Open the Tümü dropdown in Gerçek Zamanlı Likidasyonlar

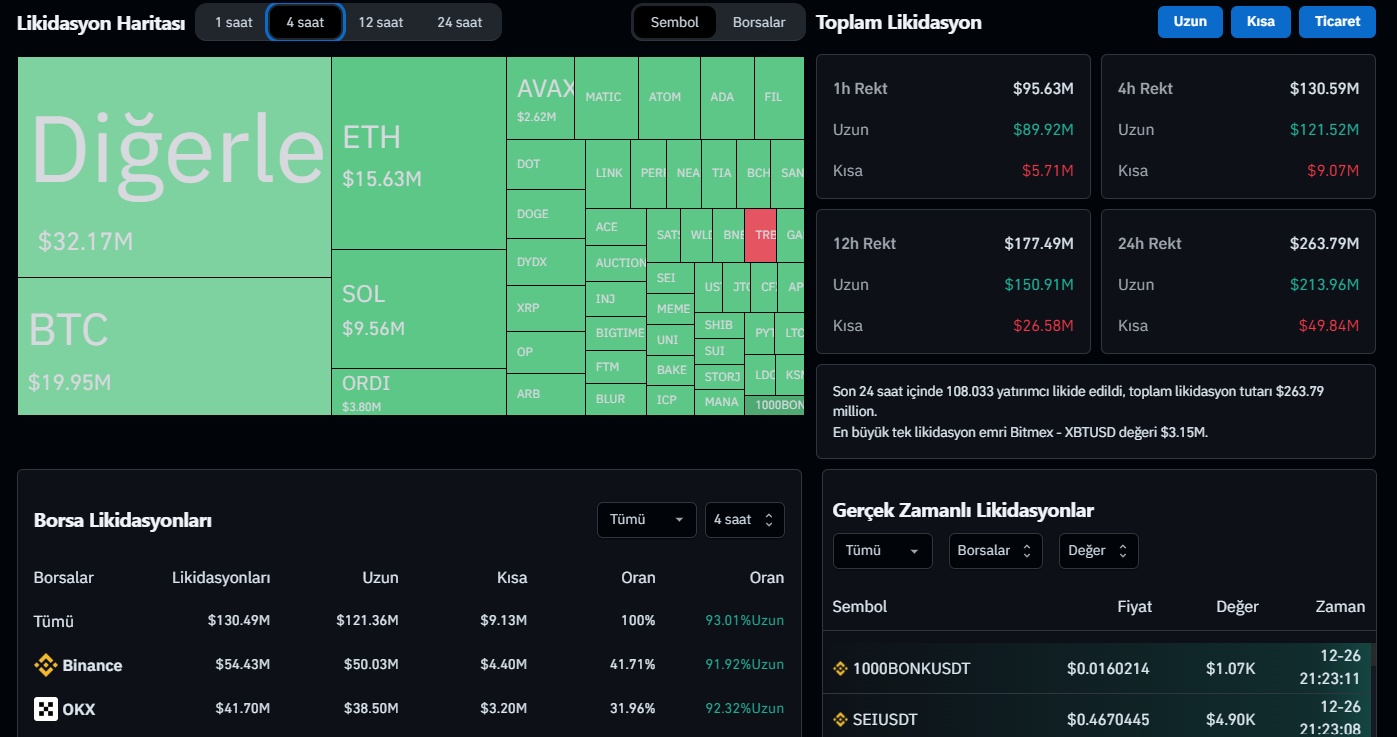tap(882, 551)
